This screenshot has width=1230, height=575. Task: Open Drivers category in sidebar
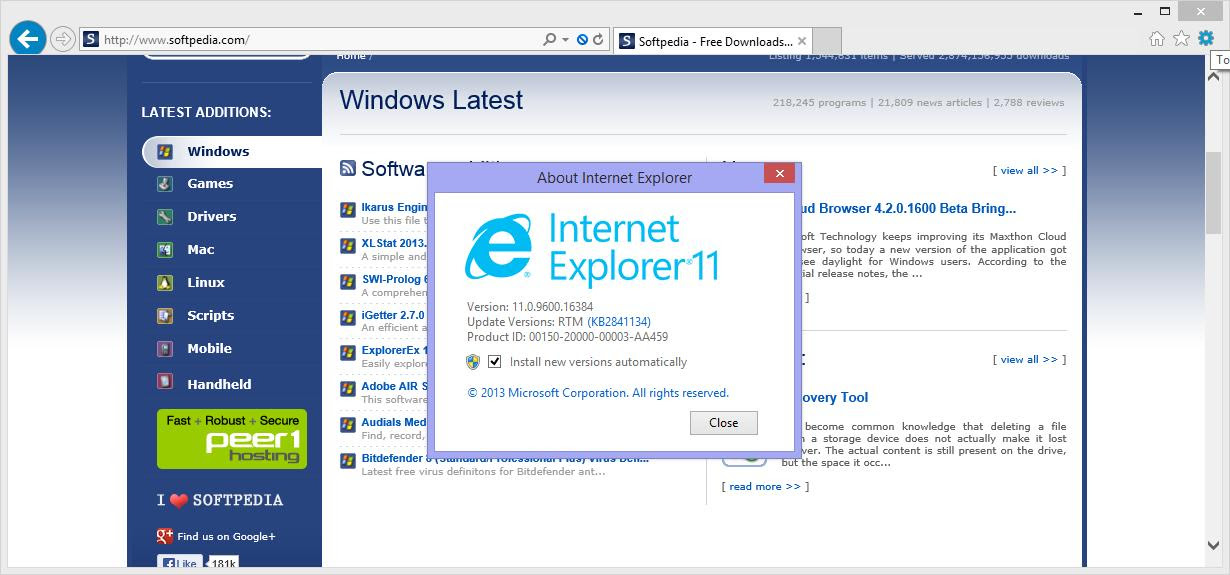tap(212, 217)
